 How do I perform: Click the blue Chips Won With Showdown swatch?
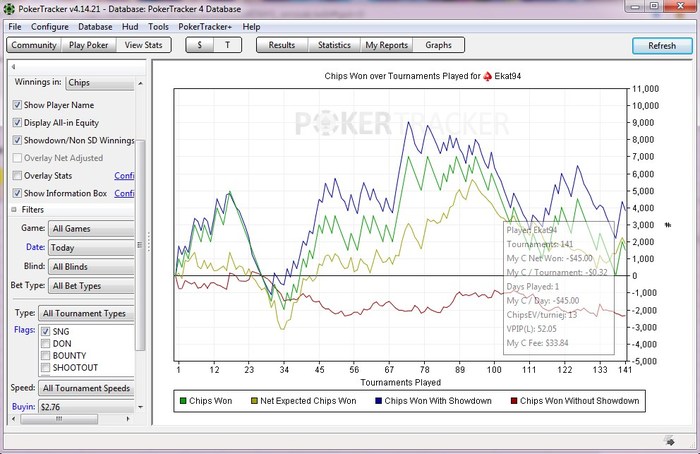click(379, 401)
